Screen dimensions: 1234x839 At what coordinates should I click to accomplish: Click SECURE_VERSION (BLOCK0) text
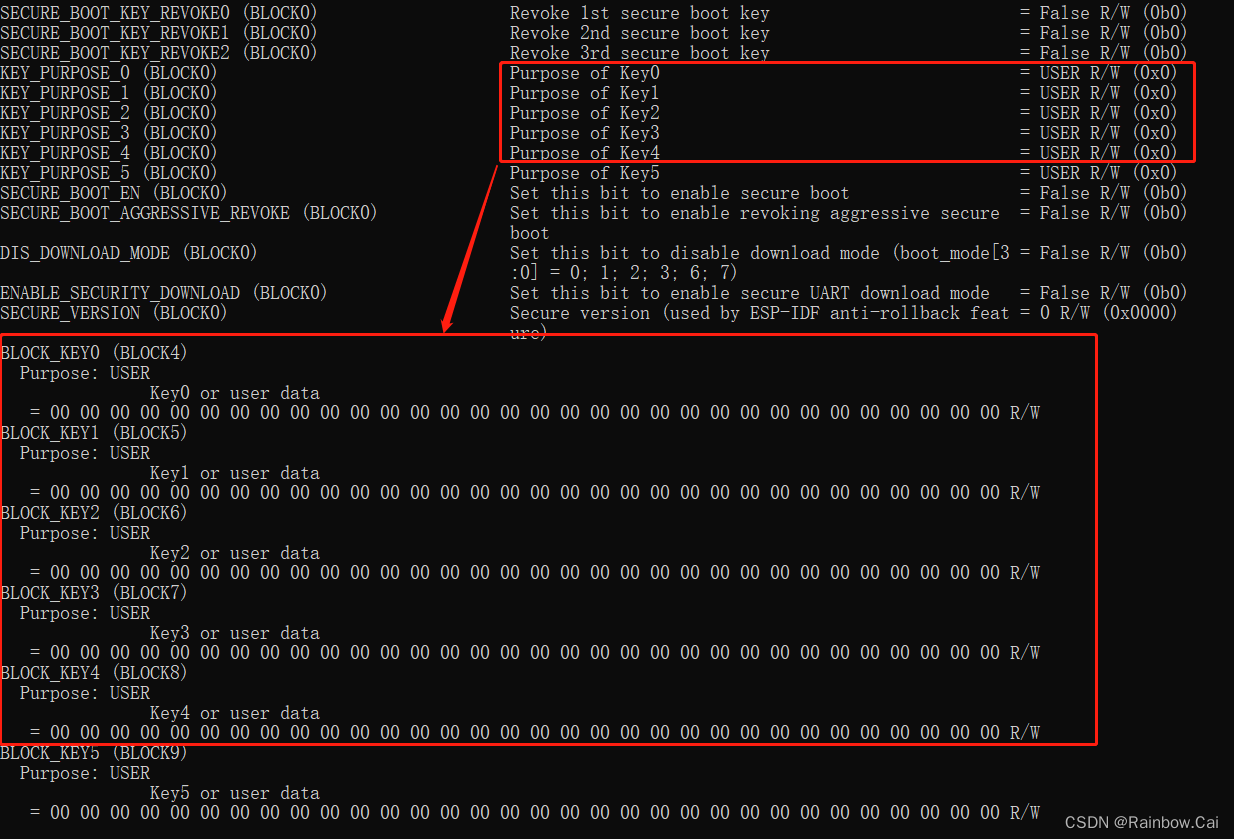[113, 313]
